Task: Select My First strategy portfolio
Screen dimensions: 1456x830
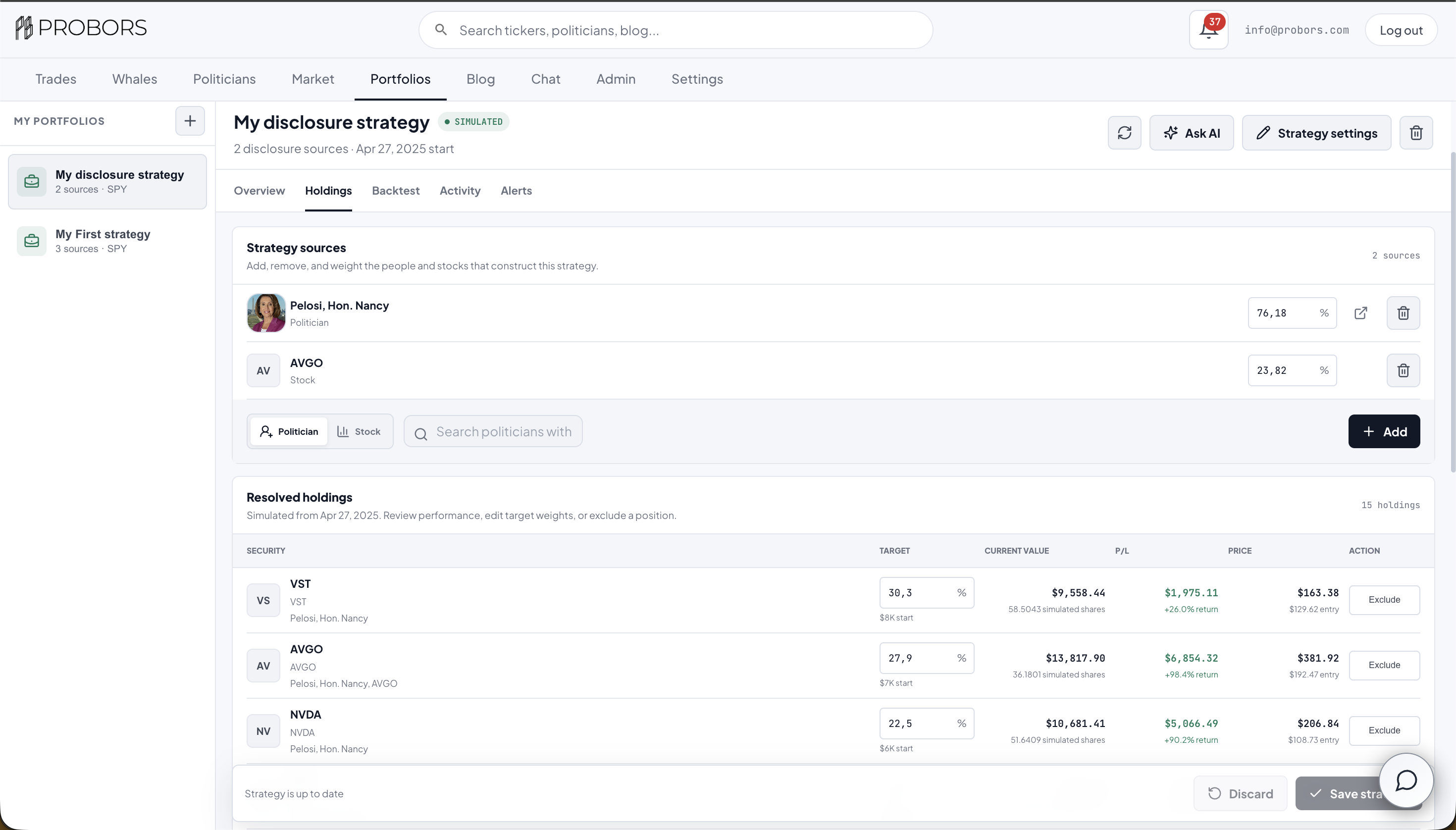Action: [x=107, y=241]
